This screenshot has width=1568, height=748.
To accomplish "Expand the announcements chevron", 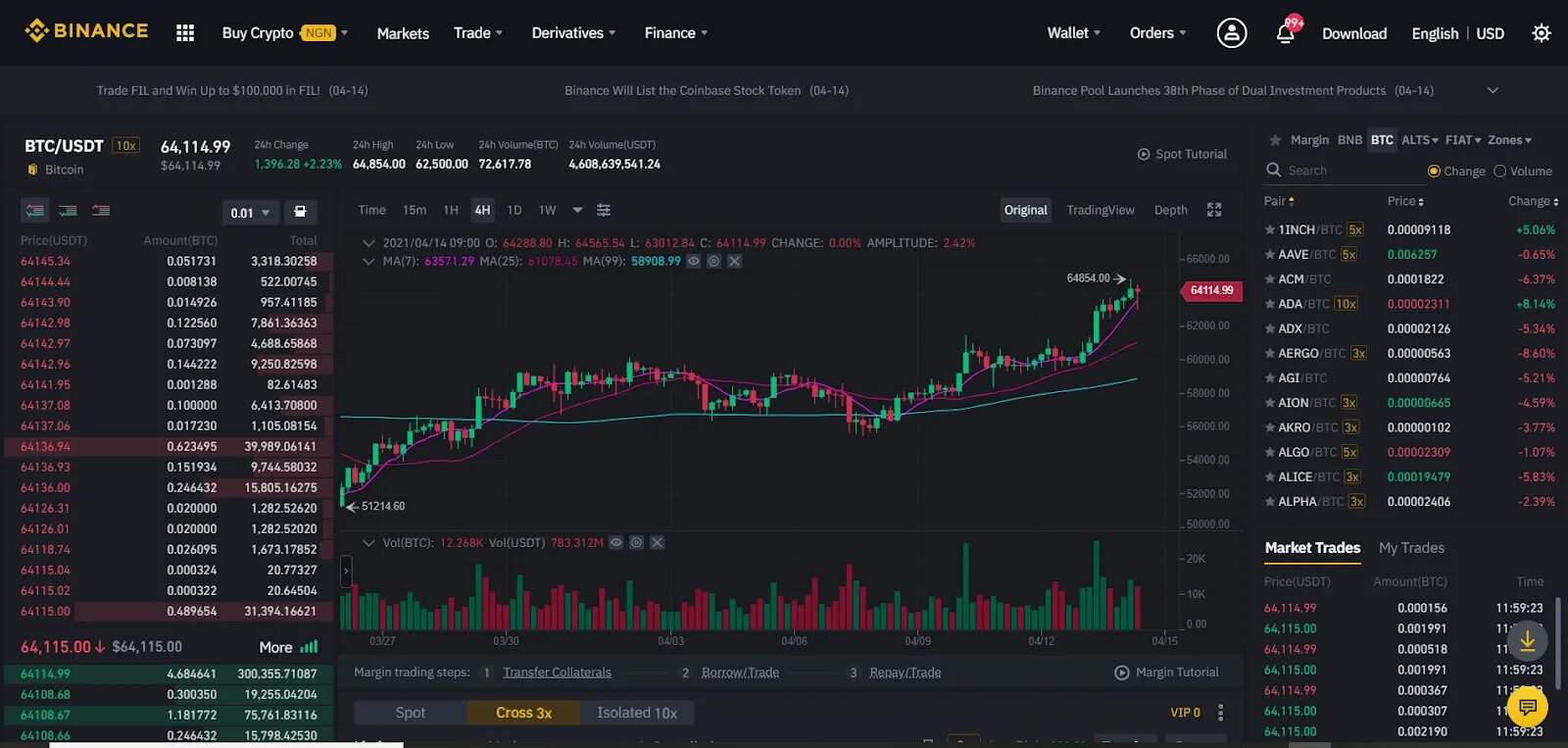I will click(1493, 90).
